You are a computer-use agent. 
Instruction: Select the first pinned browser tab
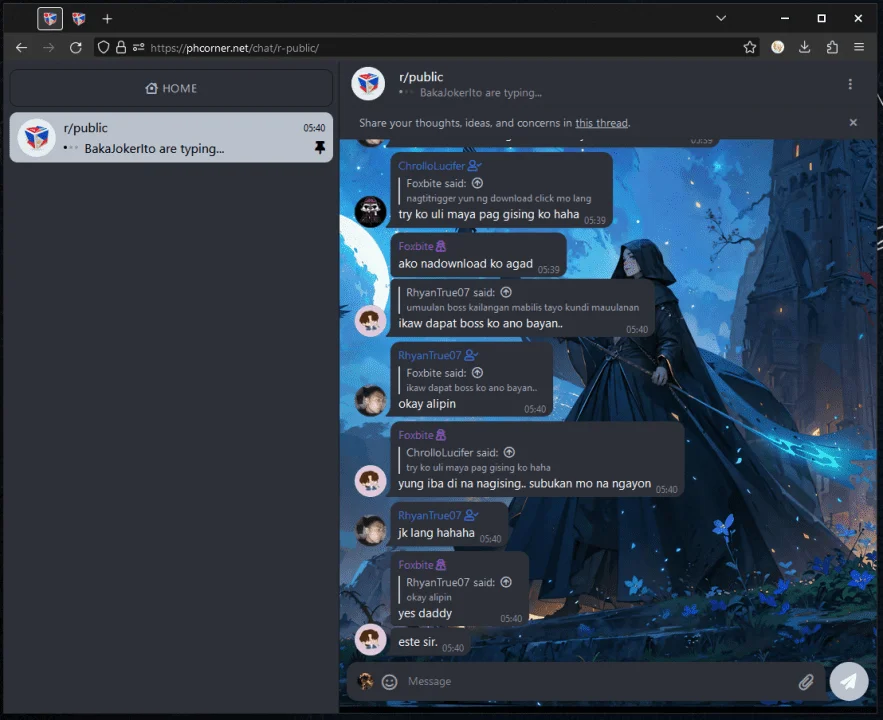click(x=50, y=19)
